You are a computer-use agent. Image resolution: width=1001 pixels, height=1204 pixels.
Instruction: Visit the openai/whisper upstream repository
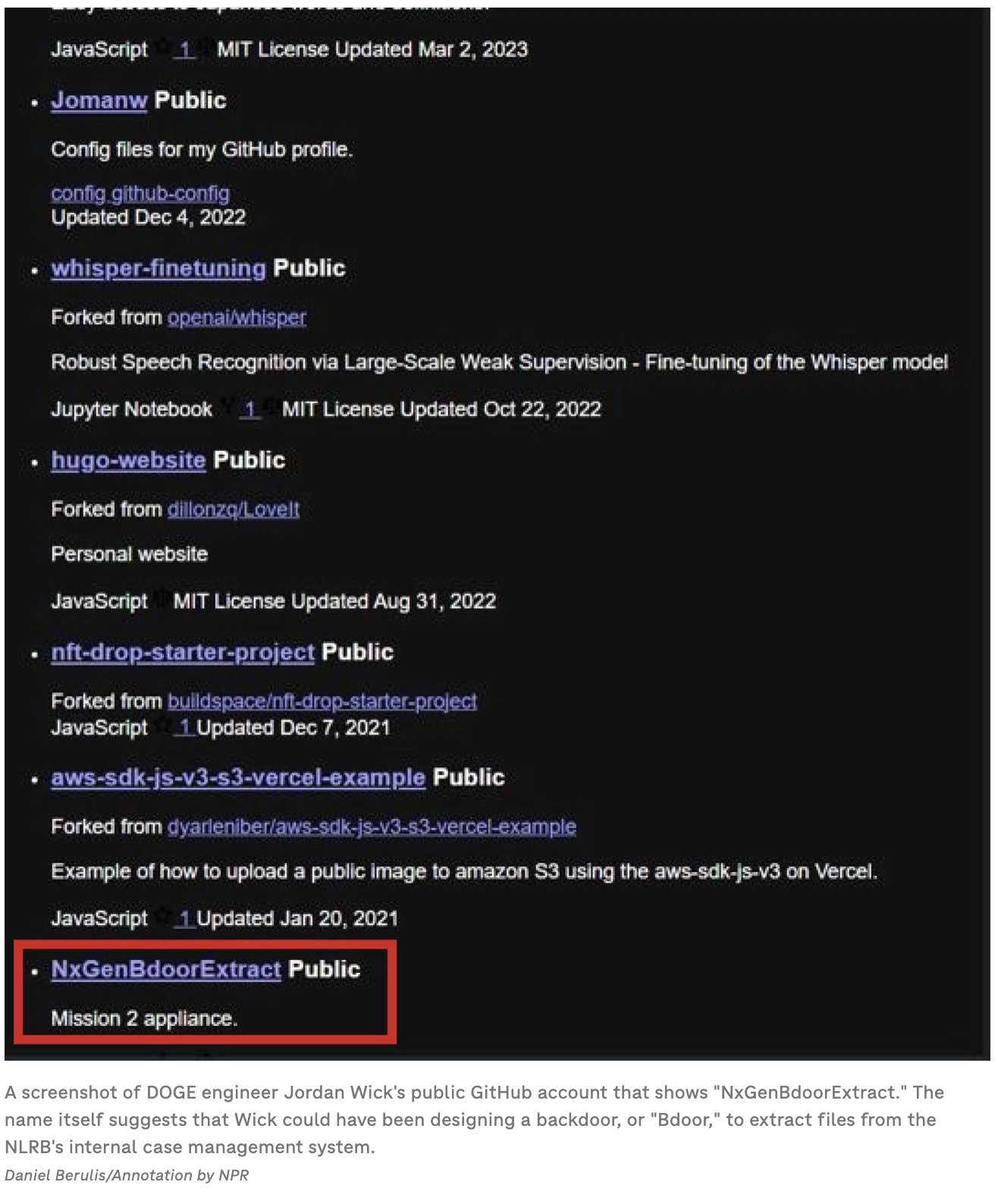[237, 317]
